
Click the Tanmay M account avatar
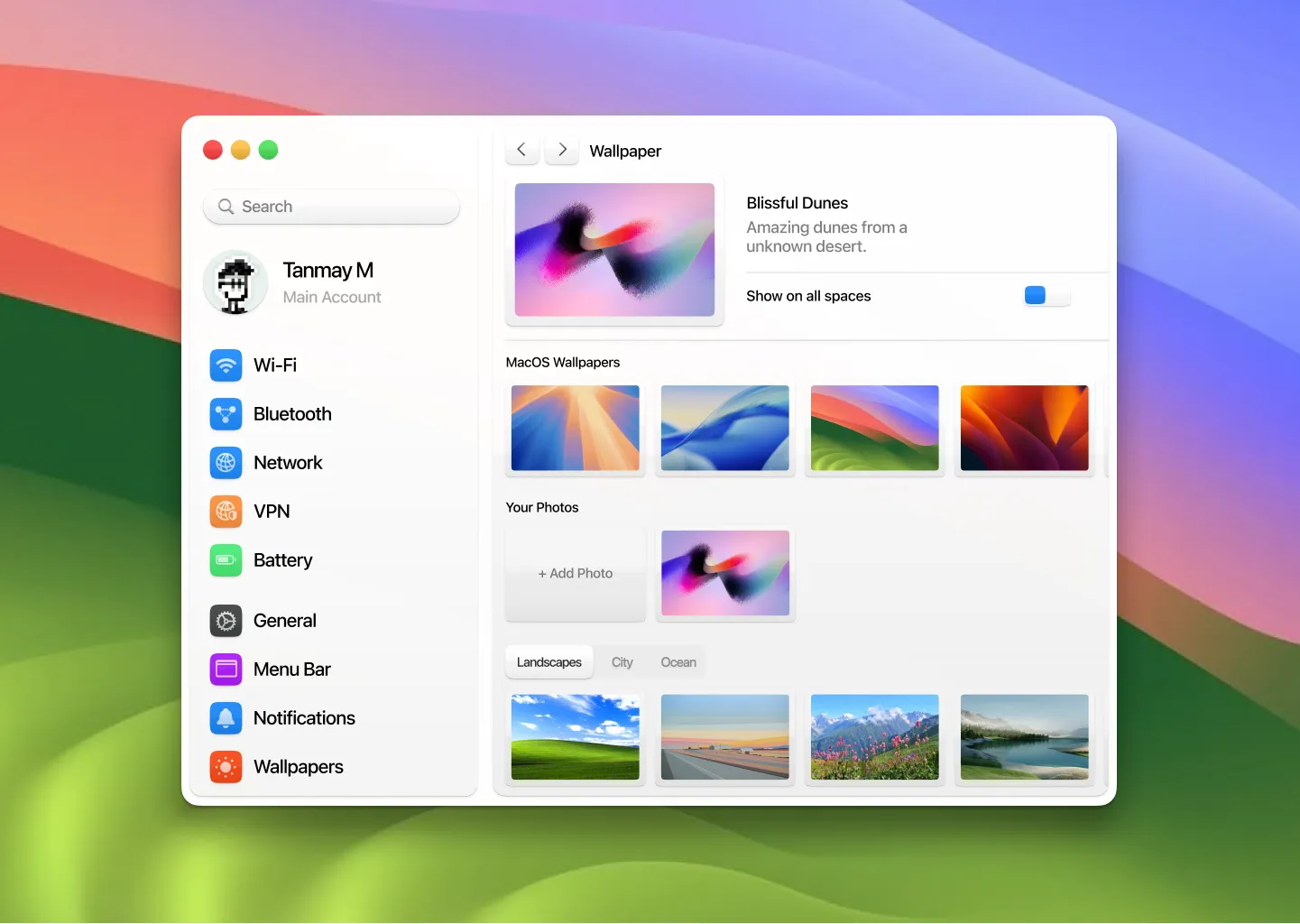pos(235,282)
